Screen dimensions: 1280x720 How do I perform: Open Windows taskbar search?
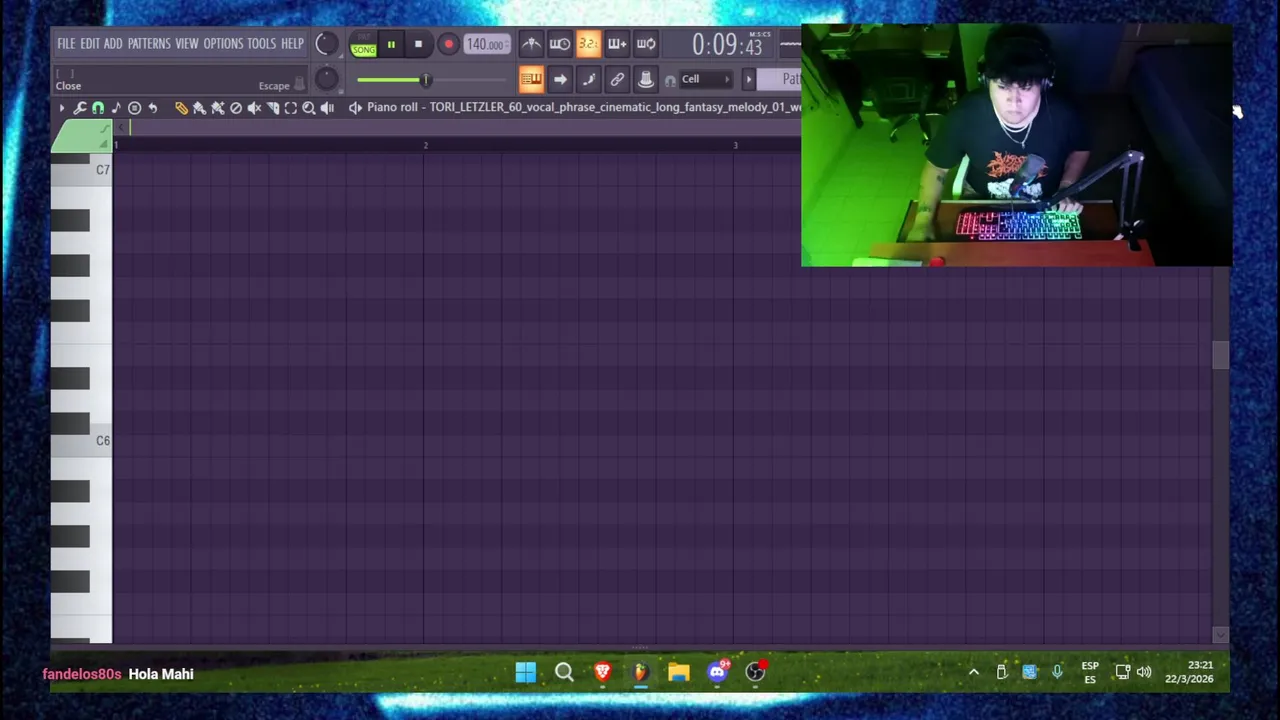(564, 673)
